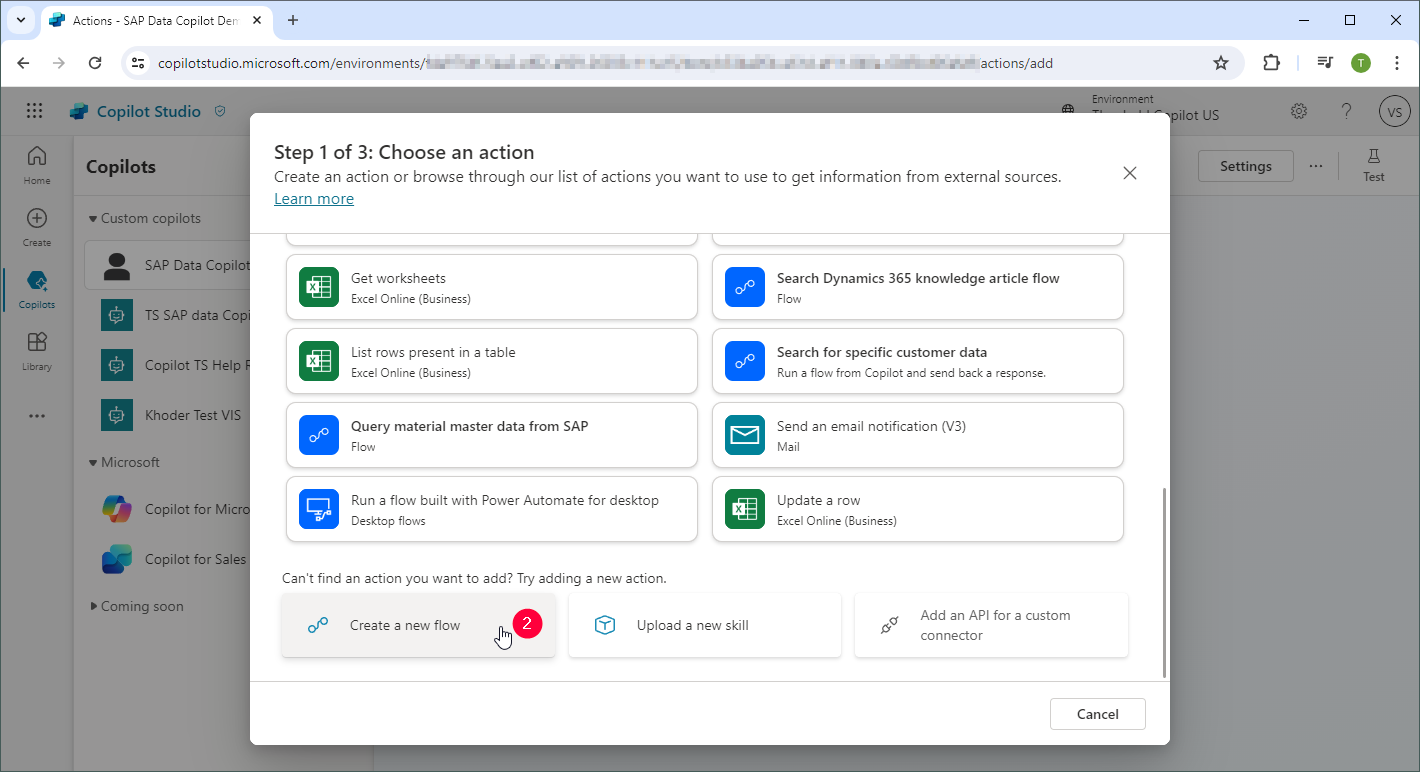Click the Search customer data flow icon
Viewport: 1420px width, 772px height.
745,361
